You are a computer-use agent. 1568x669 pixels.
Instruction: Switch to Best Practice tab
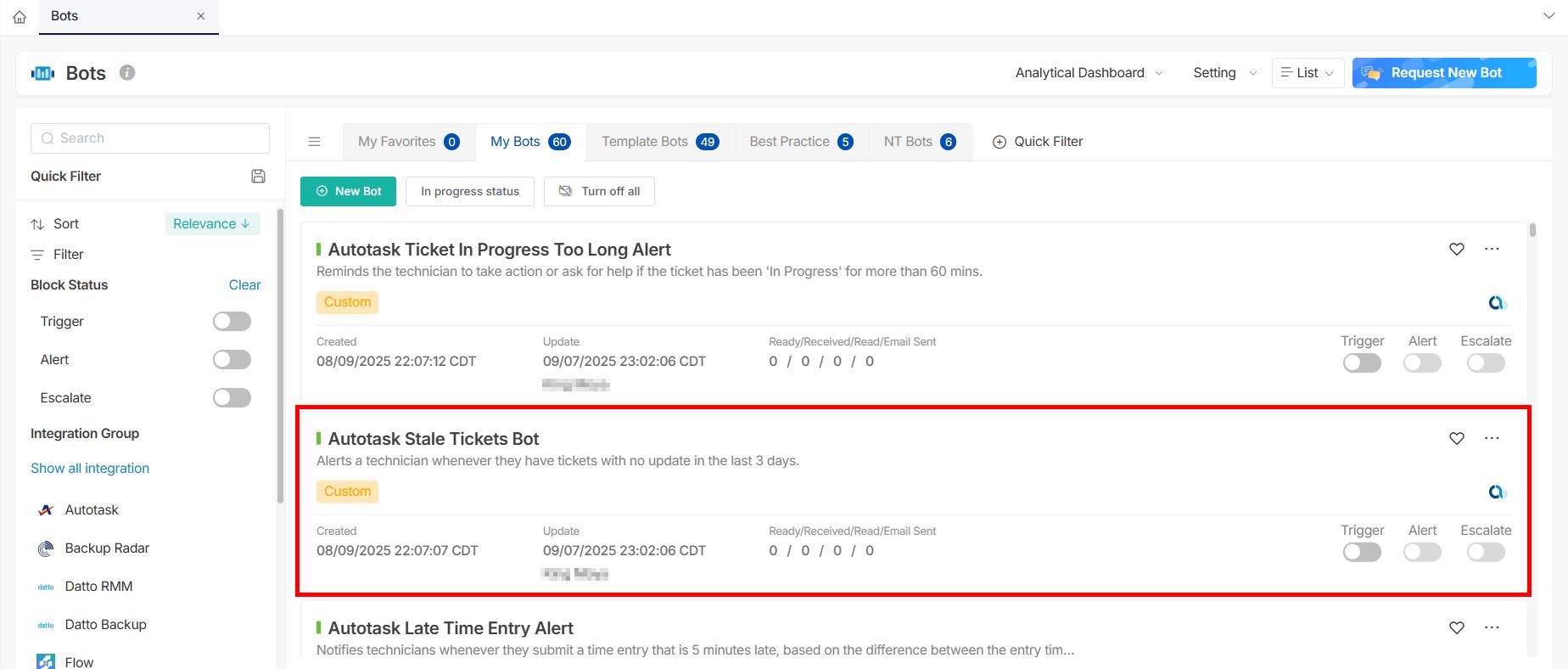pyautogui.click(x=801, y=142)
